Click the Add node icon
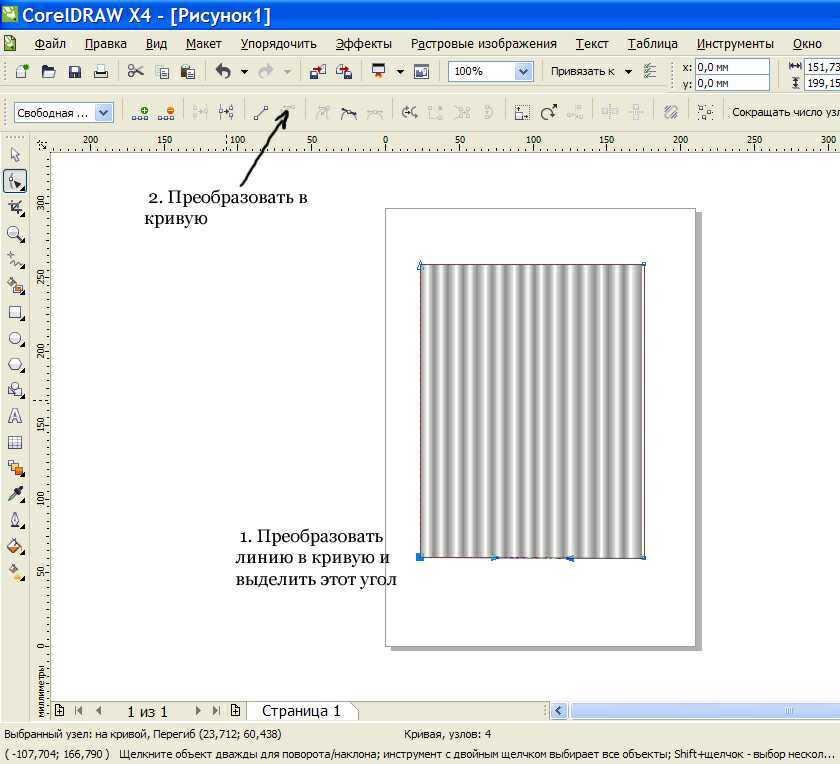Viewport: 840px width, 764px height. coord(140,113)
